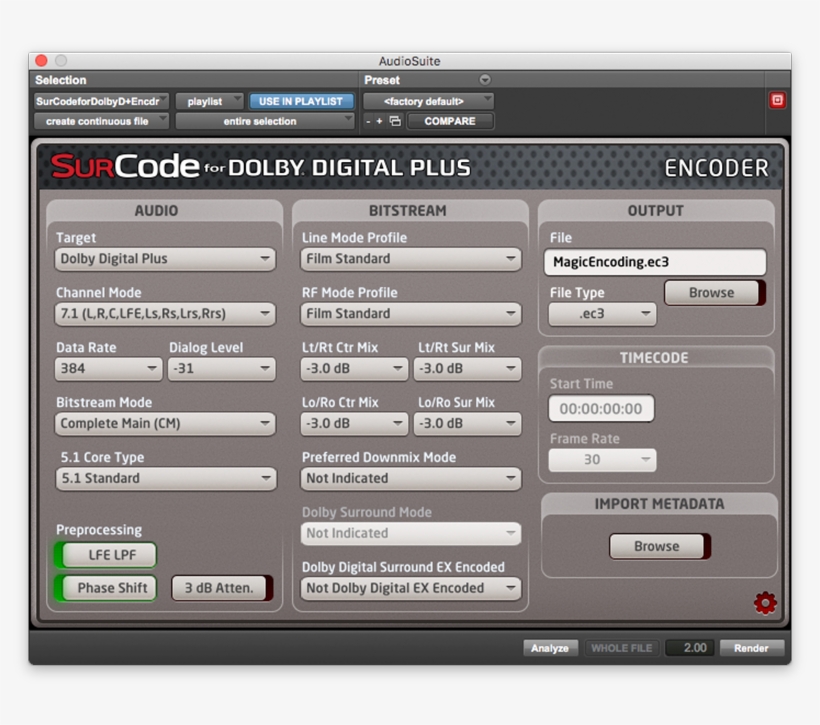
Task: Click the Render button
Action: 751,648
